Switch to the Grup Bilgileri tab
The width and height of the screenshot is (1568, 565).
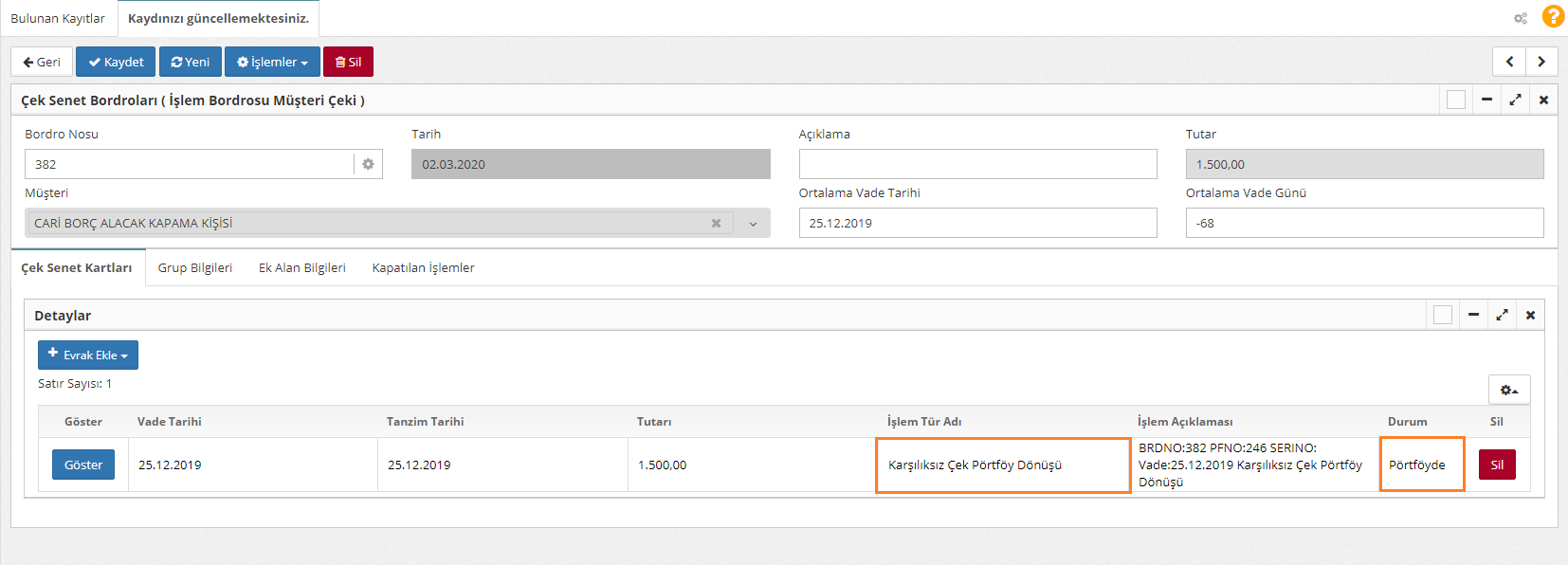point(194,267)
